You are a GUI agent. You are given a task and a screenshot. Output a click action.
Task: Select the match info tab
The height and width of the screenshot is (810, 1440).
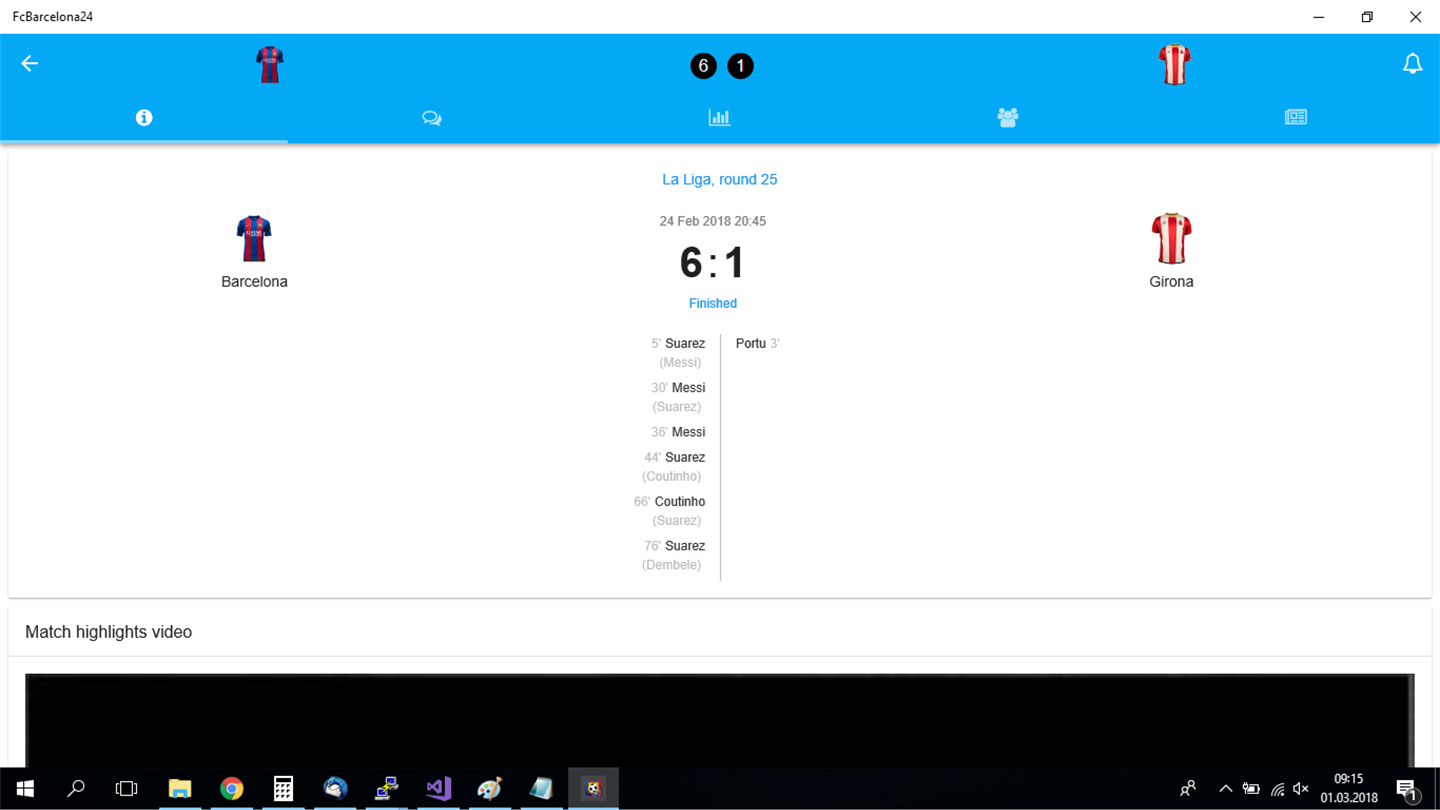pos(144,118)
